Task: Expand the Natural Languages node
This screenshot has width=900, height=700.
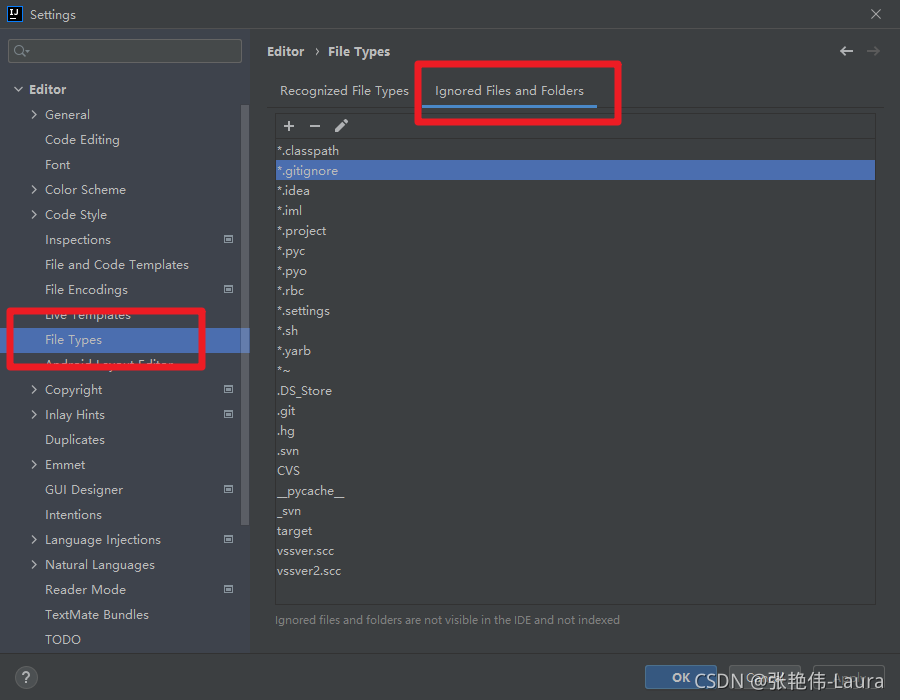Action: [x=34, y=565]
